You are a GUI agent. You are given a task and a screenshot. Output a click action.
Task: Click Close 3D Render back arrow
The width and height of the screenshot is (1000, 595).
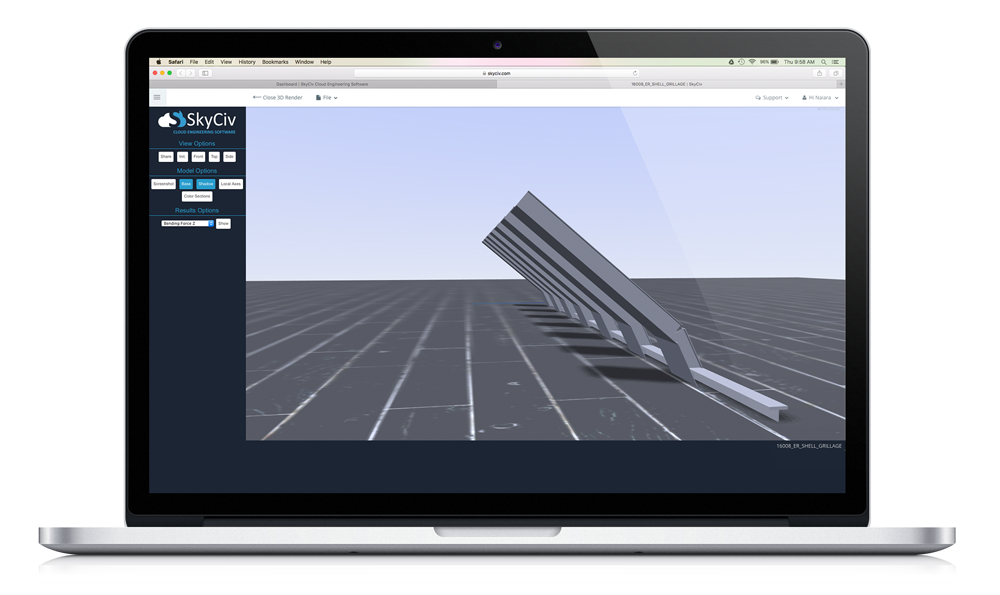pyautogui.click(x=277, y=98)
